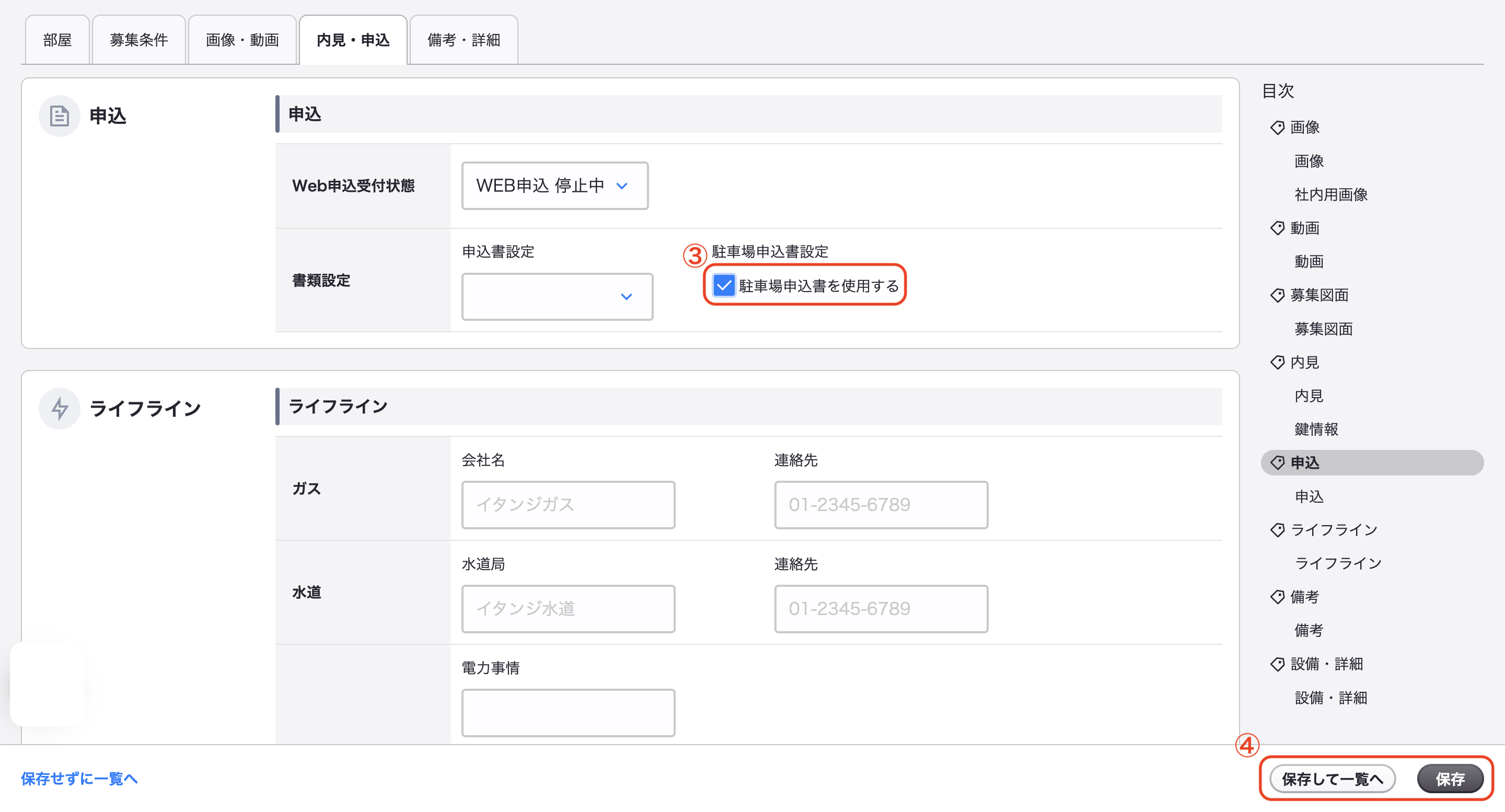
Task: Click the 水道 連絡先 input field
Action: tap(881, 609)
